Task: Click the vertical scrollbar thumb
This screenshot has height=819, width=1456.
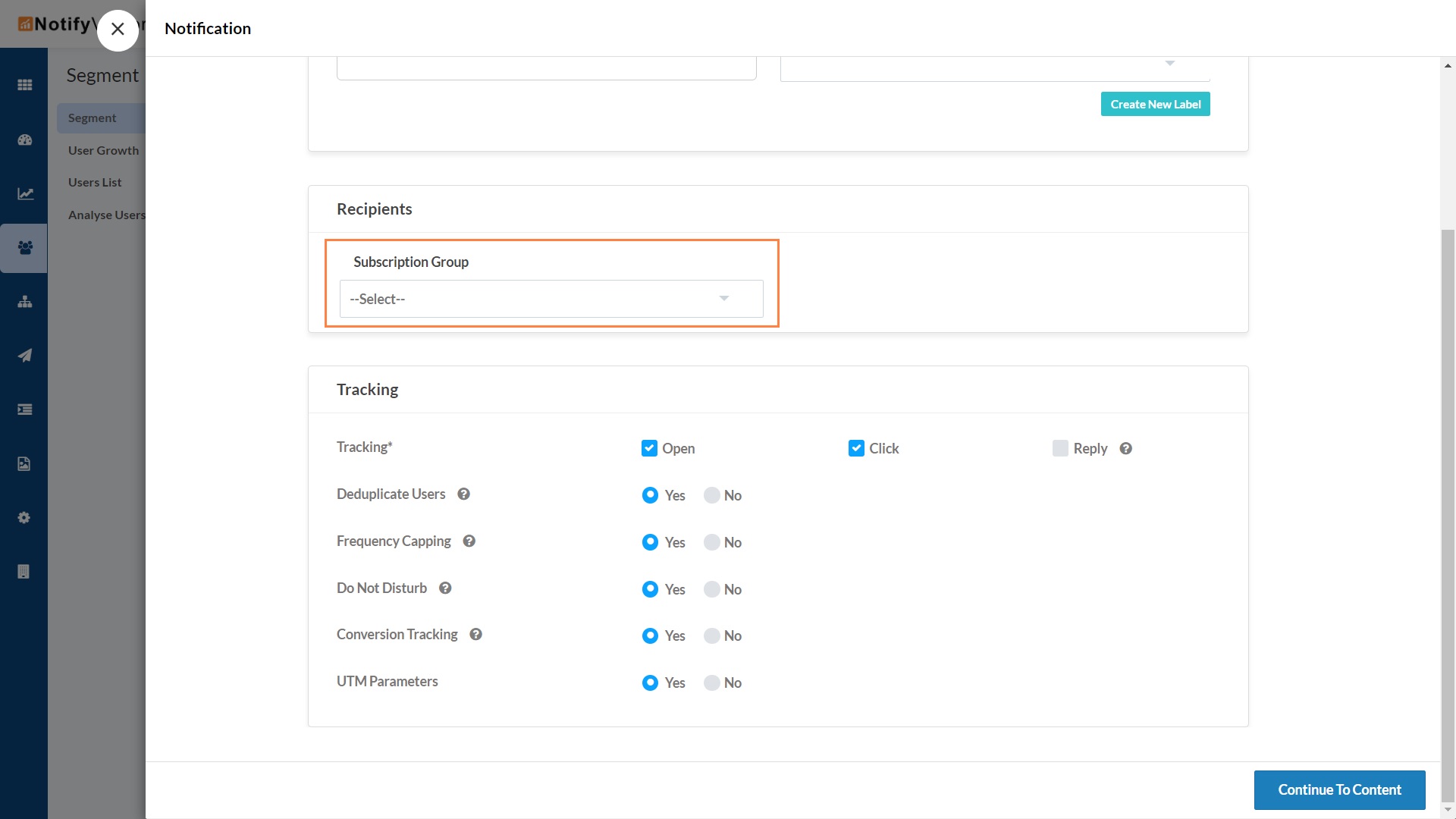Action: pos(1448,516)
